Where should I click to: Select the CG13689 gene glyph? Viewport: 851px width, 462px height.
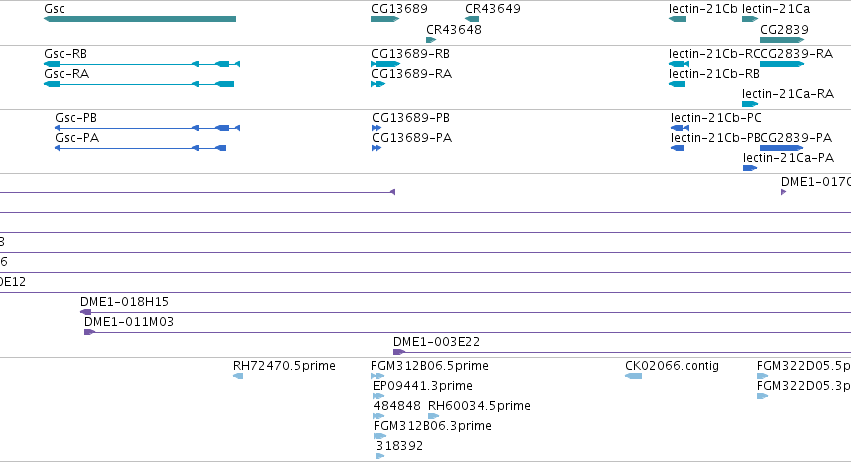click(385, 19)
